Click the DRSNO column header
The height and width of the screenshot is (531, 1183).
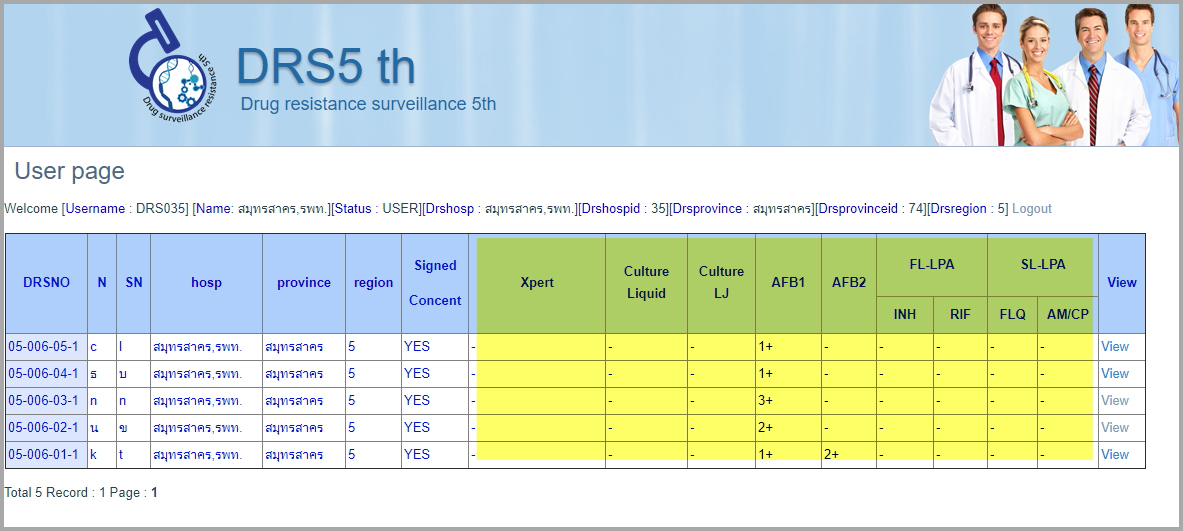pyautogui.click(x=46, y=283)
